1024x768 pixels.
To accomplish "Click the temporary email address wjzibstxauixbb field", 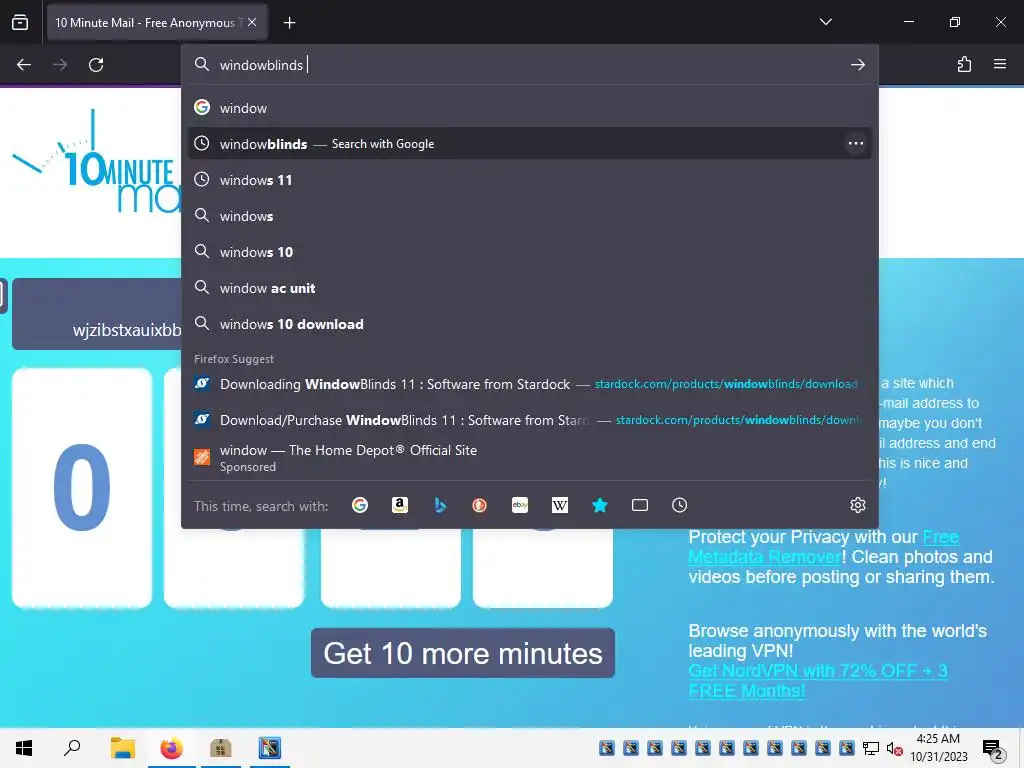I will point(97,314).
